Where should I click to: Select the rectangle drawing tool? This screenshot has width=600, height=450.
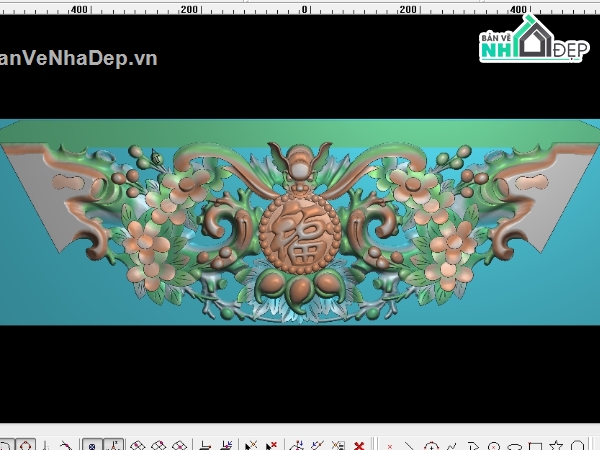point(536,445)
